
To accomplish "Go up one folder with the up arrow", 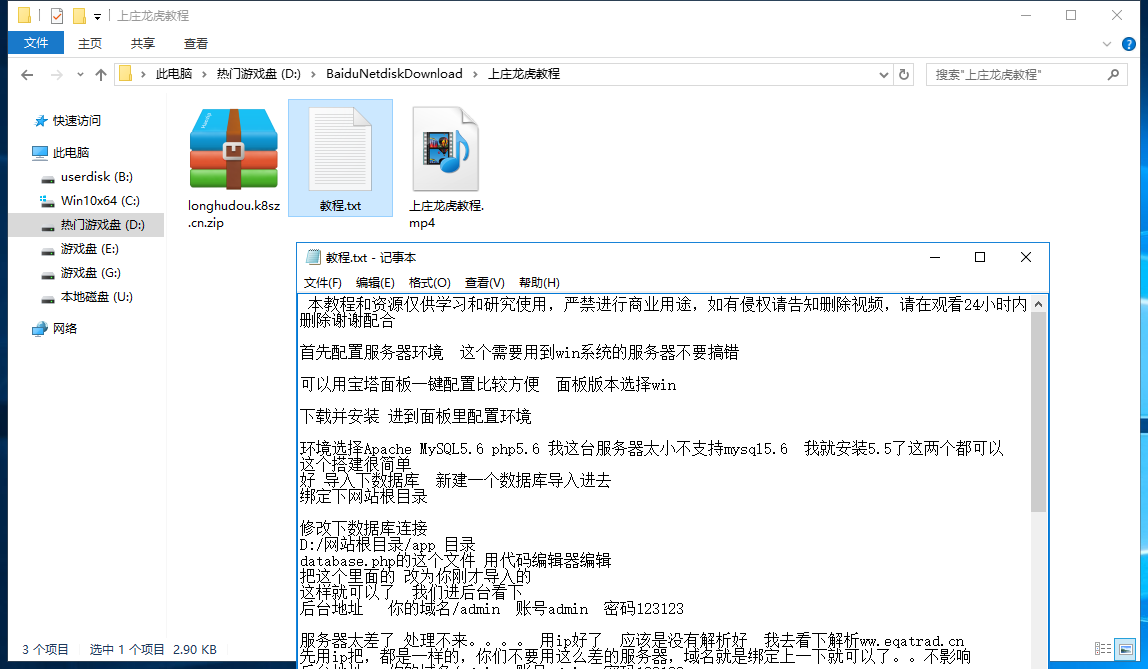I will point(101,75).
